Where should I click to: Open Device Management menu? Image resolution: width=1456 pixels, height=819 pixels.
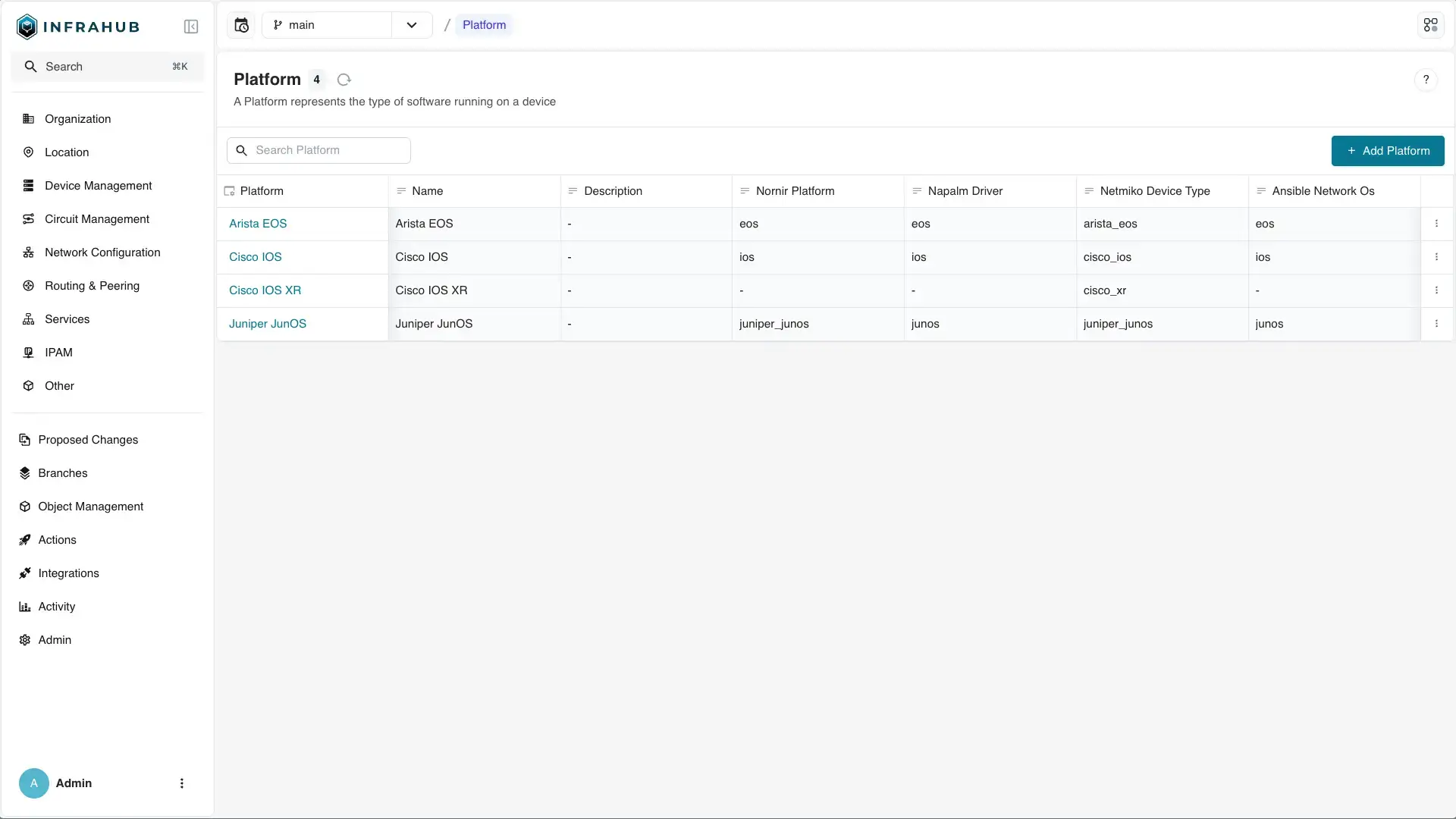click(108, 186)
